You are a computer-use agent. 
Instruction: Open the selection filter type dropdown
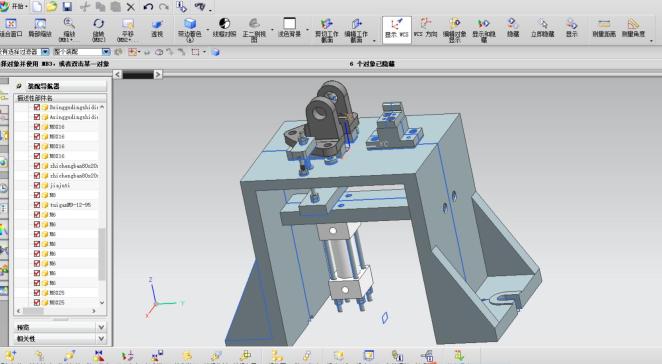(45, 52)
